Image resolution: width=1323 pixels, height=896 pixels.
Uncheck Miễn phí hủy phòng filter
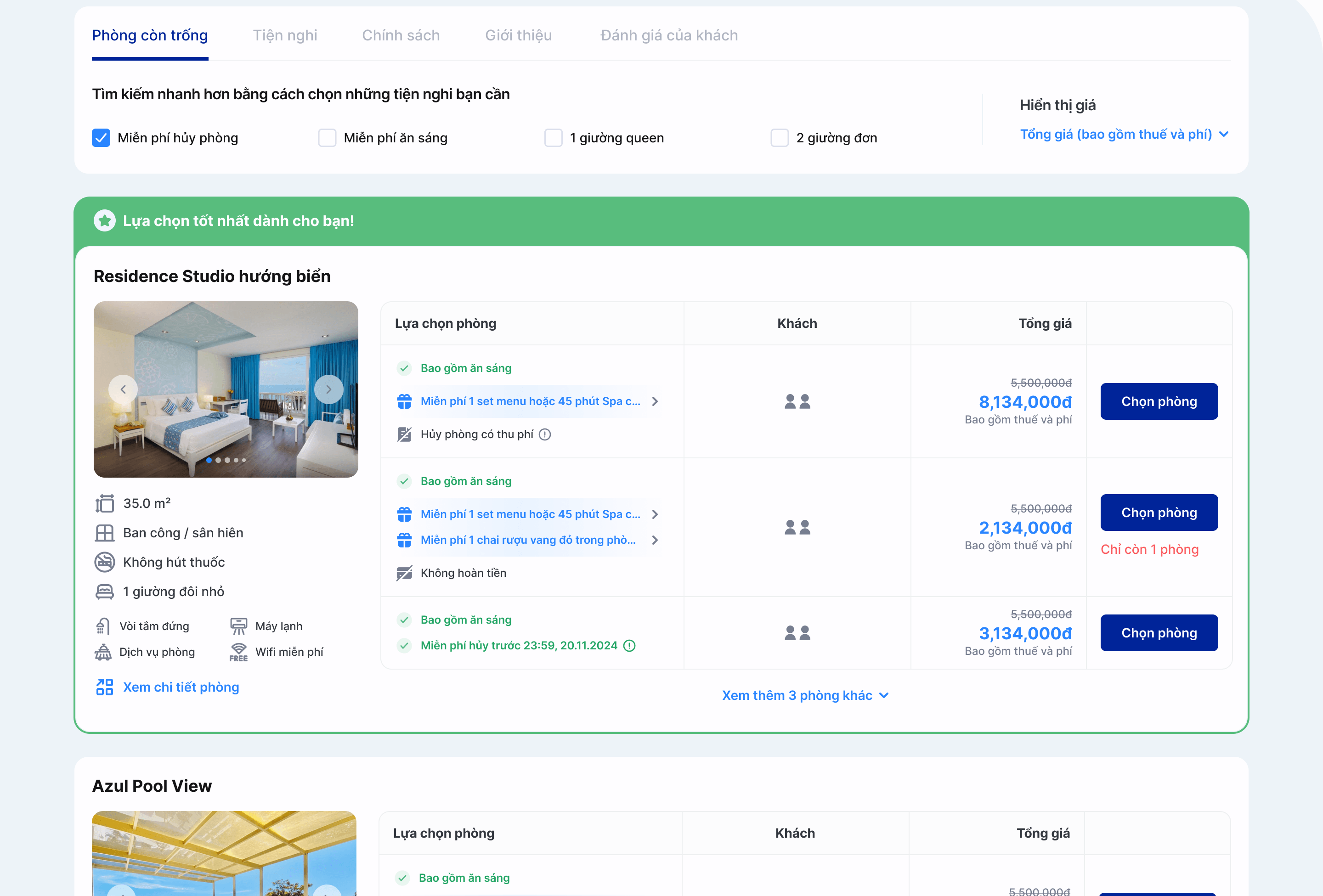click(x=102, y=138)
